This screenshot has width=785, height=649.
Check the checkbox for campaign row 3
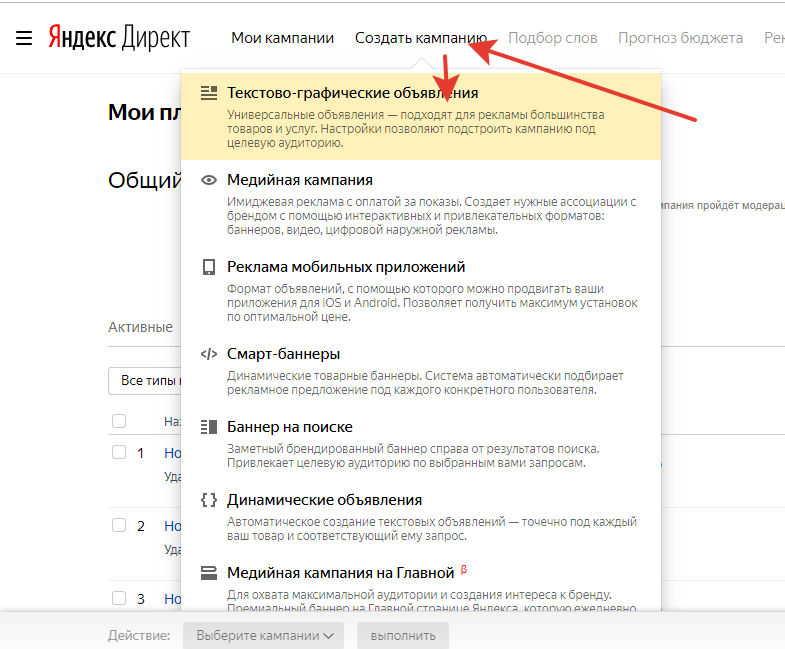click(x=119, y=598)
